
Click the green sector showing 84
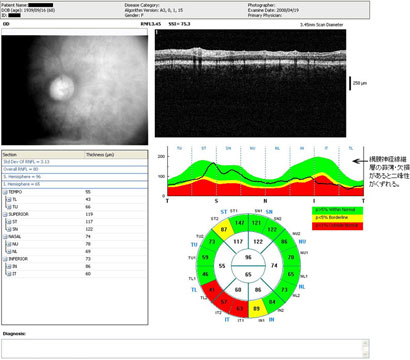272,302
